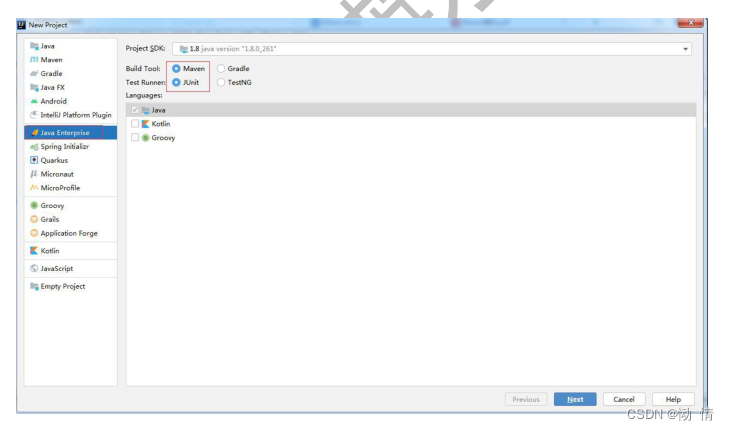Enable the Groovy language checkbox
The image size is (729, 430).
135,138
